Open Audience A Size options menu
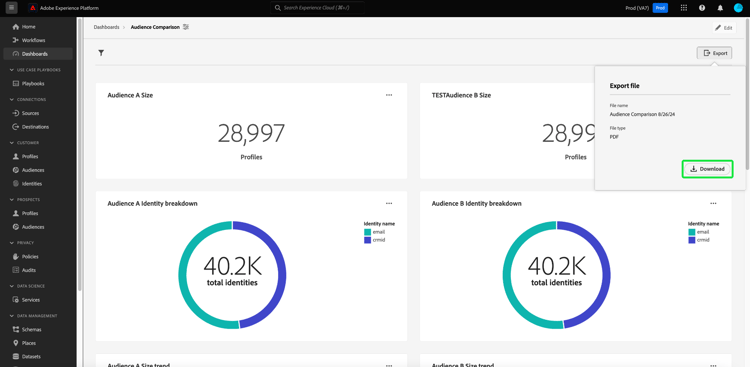The height and width of the screenshot is (367, 750). point(389,95)
